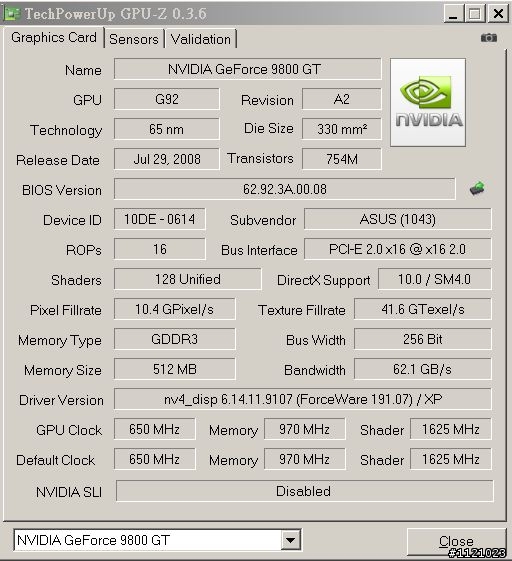Click the Memory Type field GDDR3
The image size is (512, 561).
pyautogui.click(x=175, y=339)
